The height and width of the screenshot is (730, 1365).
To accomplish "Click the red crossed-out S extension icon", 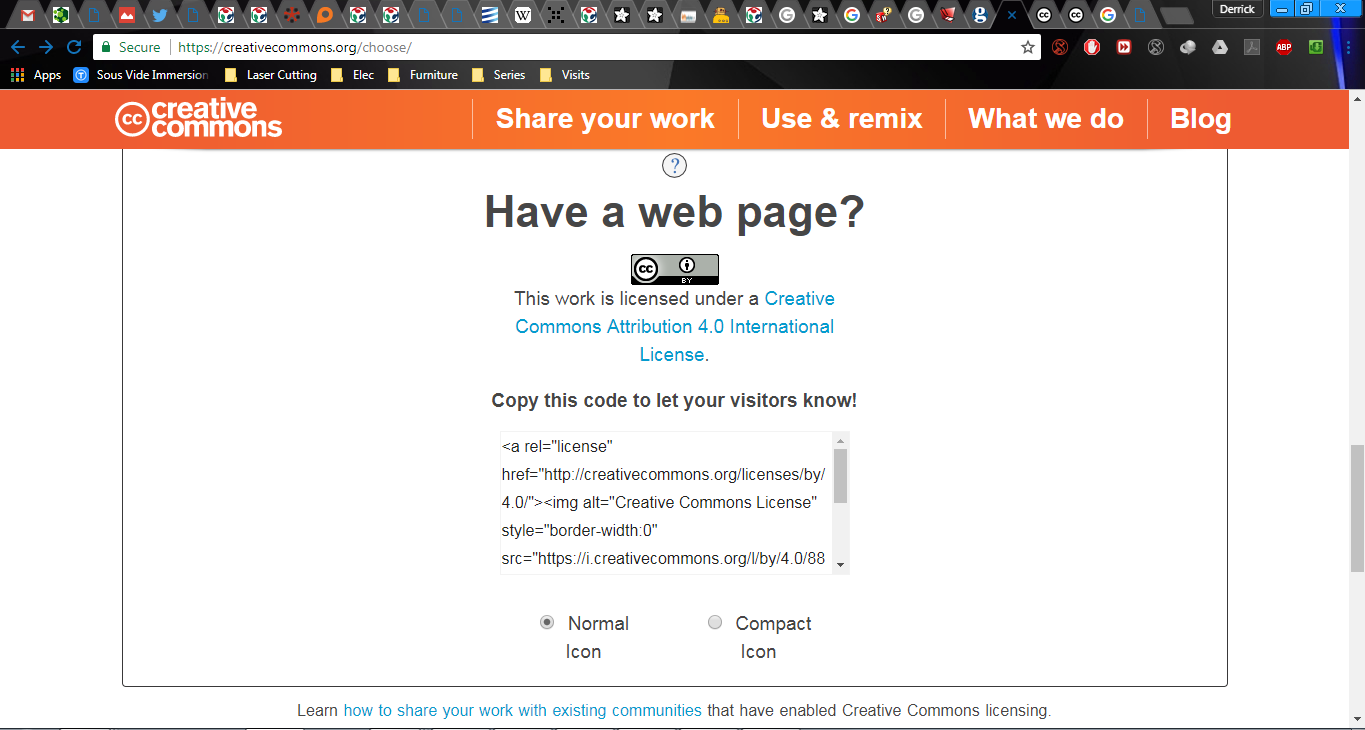I will [x=1060, y=47].
